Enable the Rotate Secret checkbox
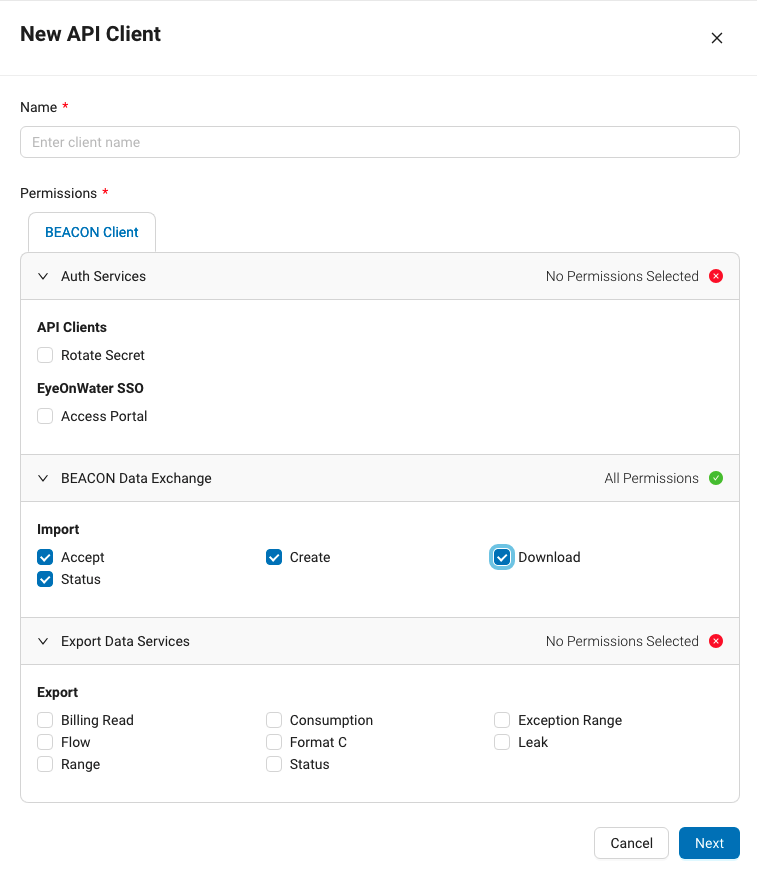The image size is (757, 878). pyautogui.click(x=44, y=355)
